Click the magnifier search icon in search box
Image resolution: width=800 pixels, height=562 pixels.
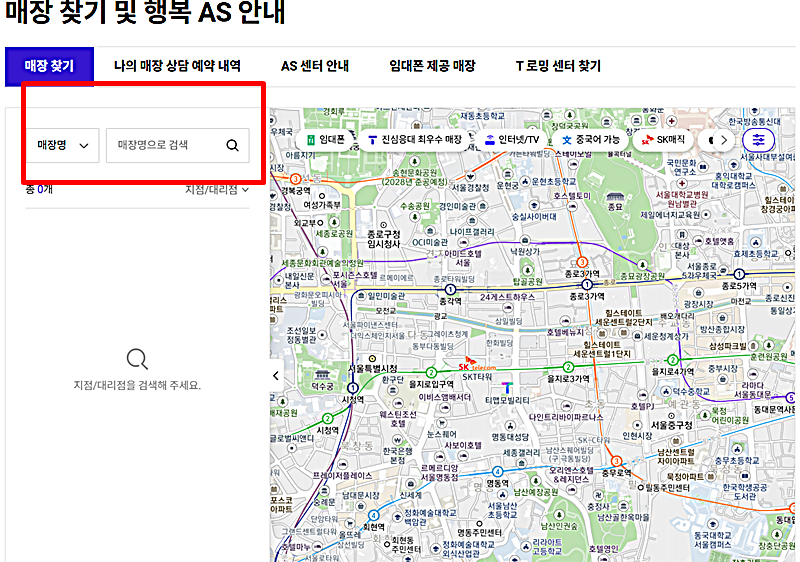(x=233, y=145)
